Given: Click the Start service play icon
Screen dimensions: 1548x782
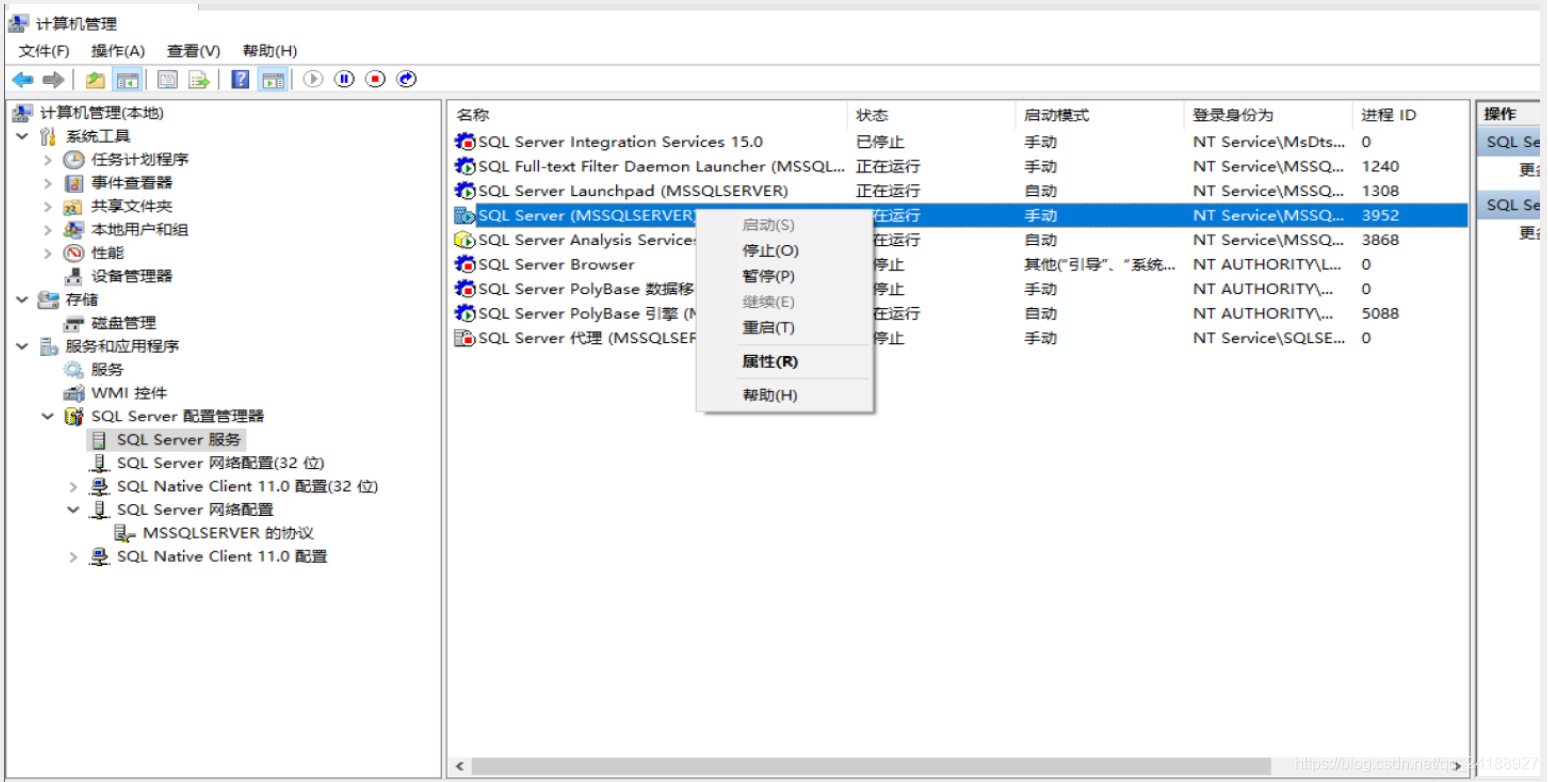Looking at the screenshot, I should [x=313, y=79].
